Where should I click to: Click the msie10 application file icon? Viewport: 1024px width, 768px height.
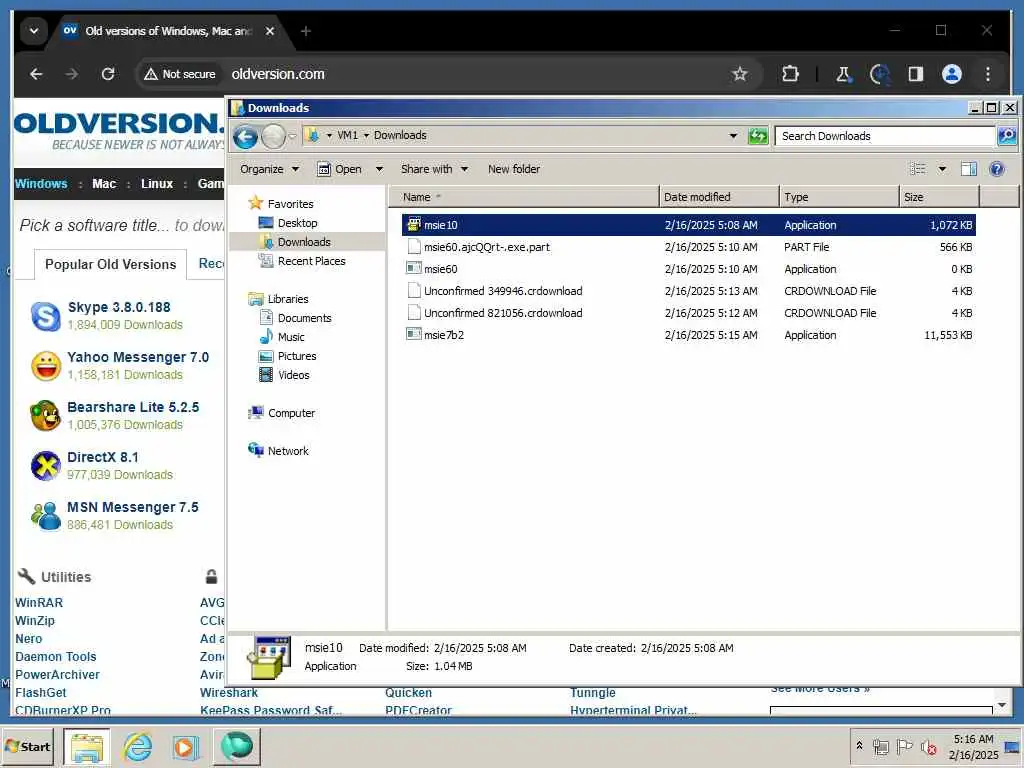[x=413, y=225]
